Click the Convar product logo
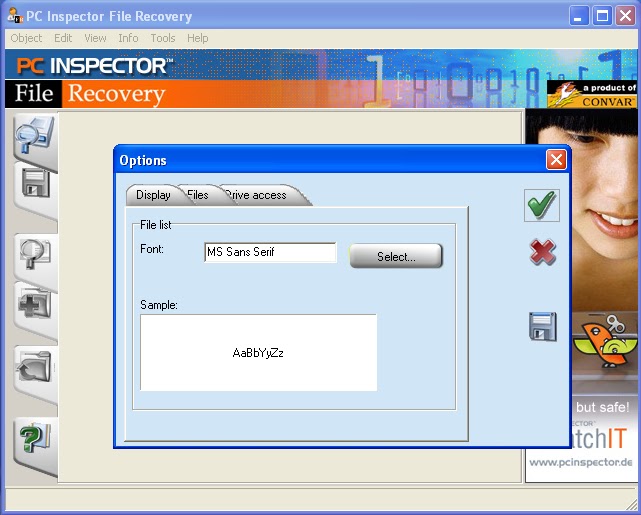The height and width of the screenshot is (515, 641). [592, 94]
